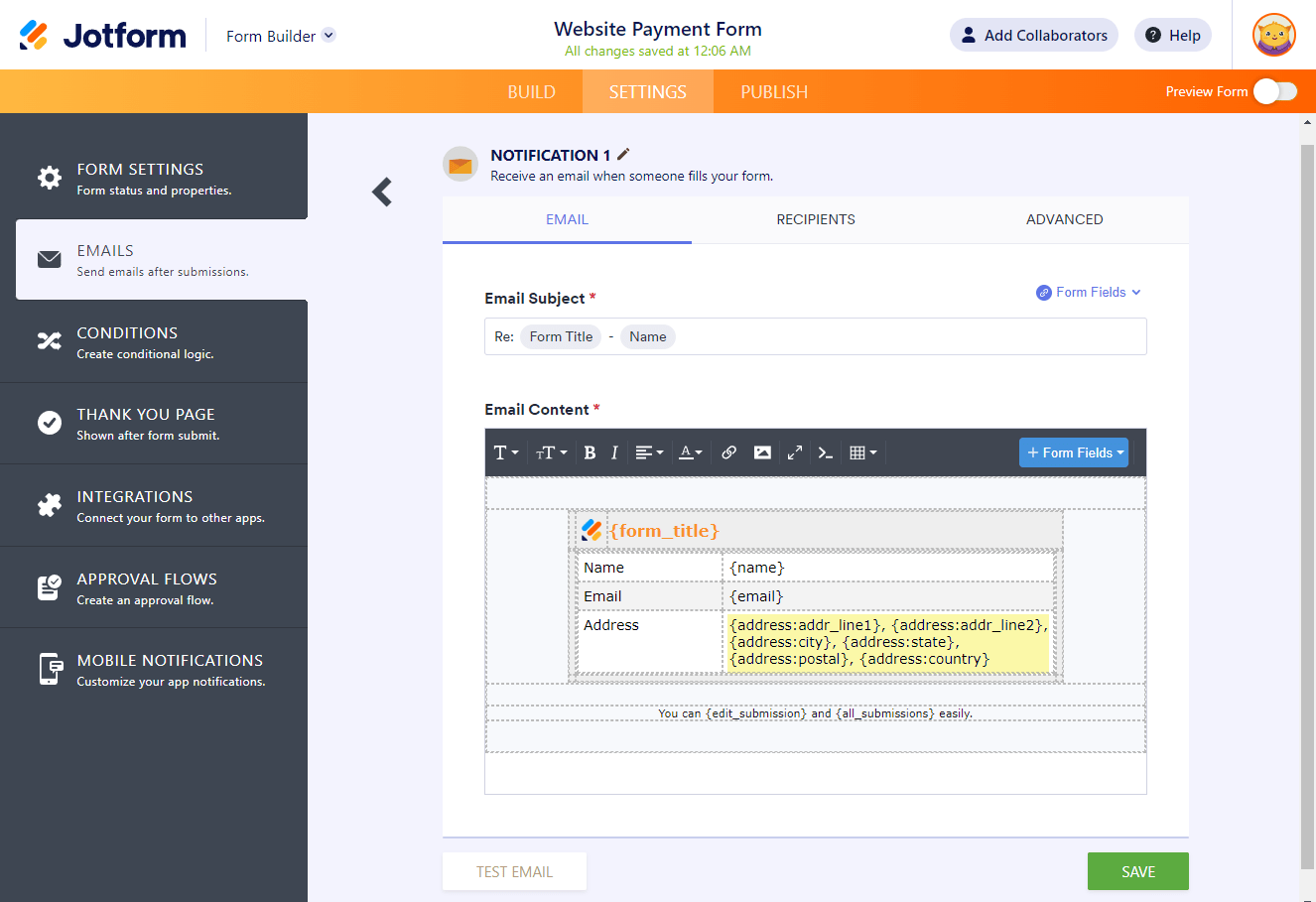Open the text color dropdown

coord(690,452)
